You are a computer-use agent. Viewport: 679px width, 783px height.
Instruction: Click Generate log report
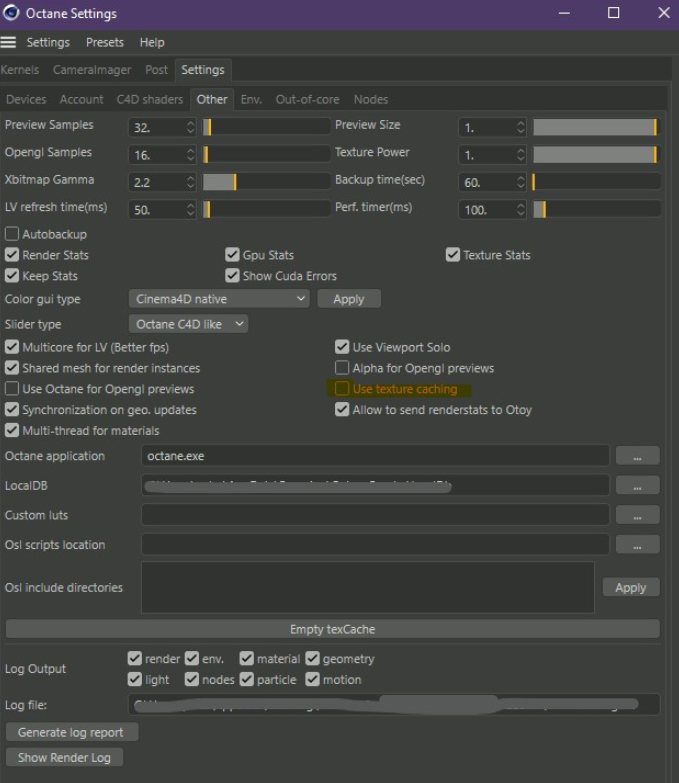click(72, 733)
